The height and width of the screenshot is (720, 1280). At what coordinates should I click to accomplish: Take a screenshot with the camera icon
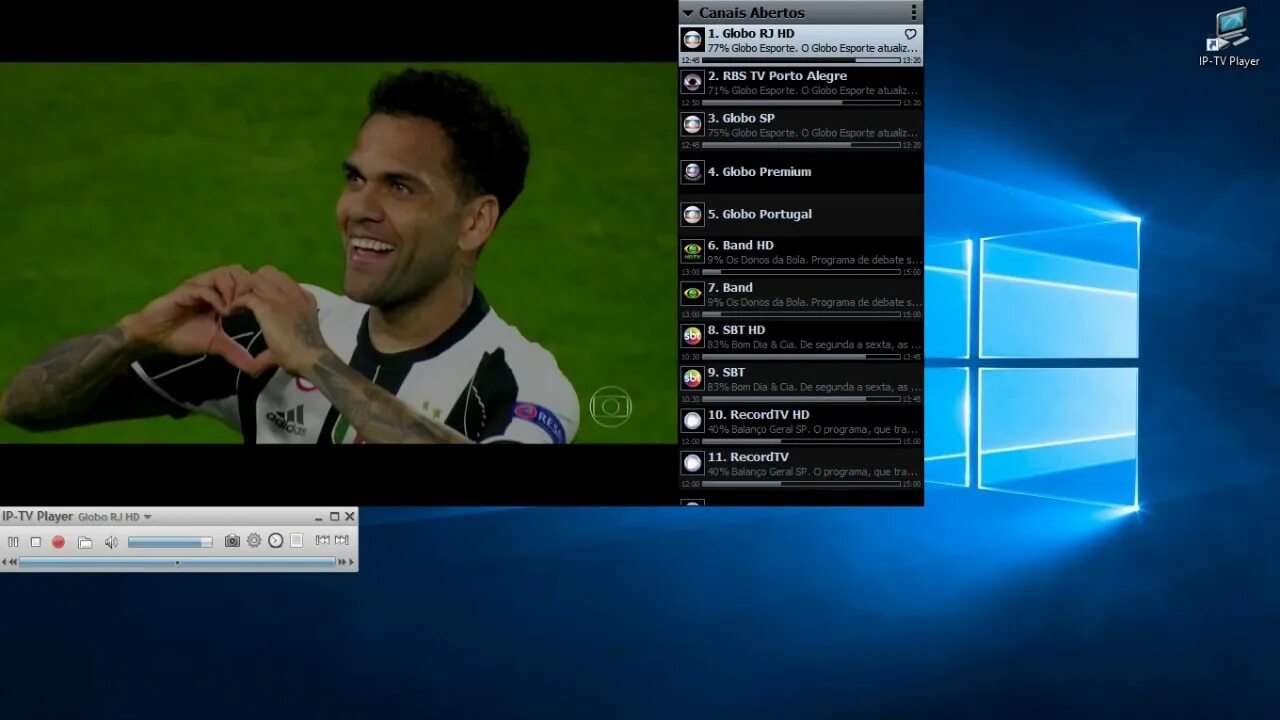pyautogui.click(x=232, y=541)
